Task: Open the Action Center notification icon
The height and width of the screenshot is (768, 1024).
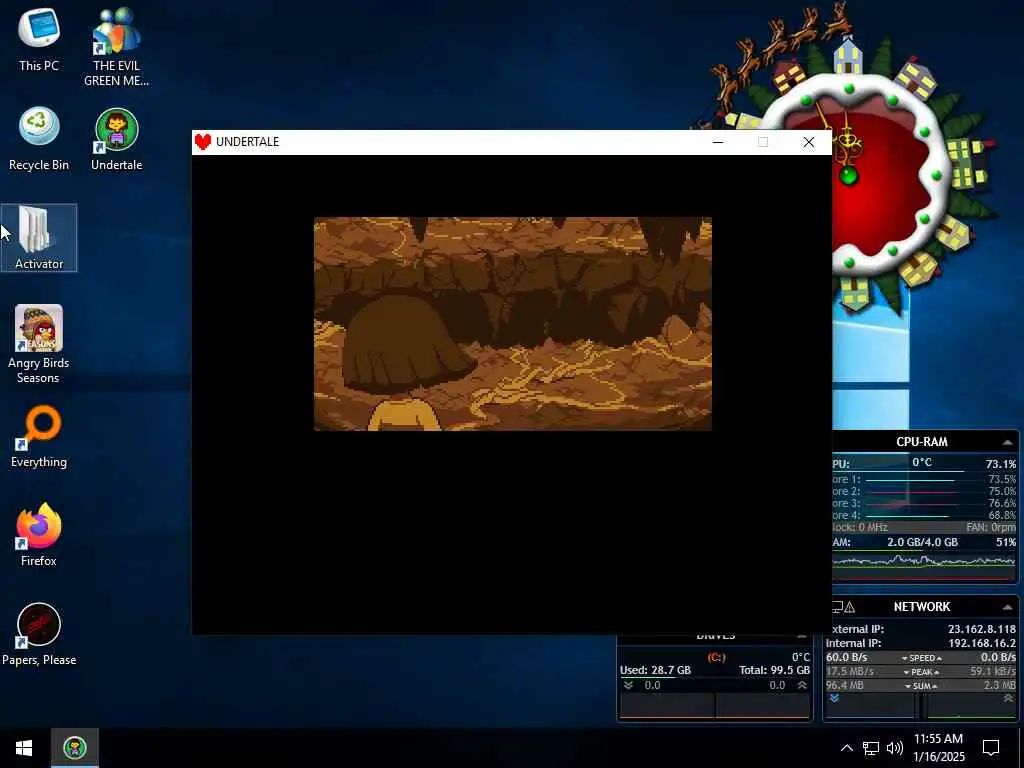Action: [x=991, y=748]
